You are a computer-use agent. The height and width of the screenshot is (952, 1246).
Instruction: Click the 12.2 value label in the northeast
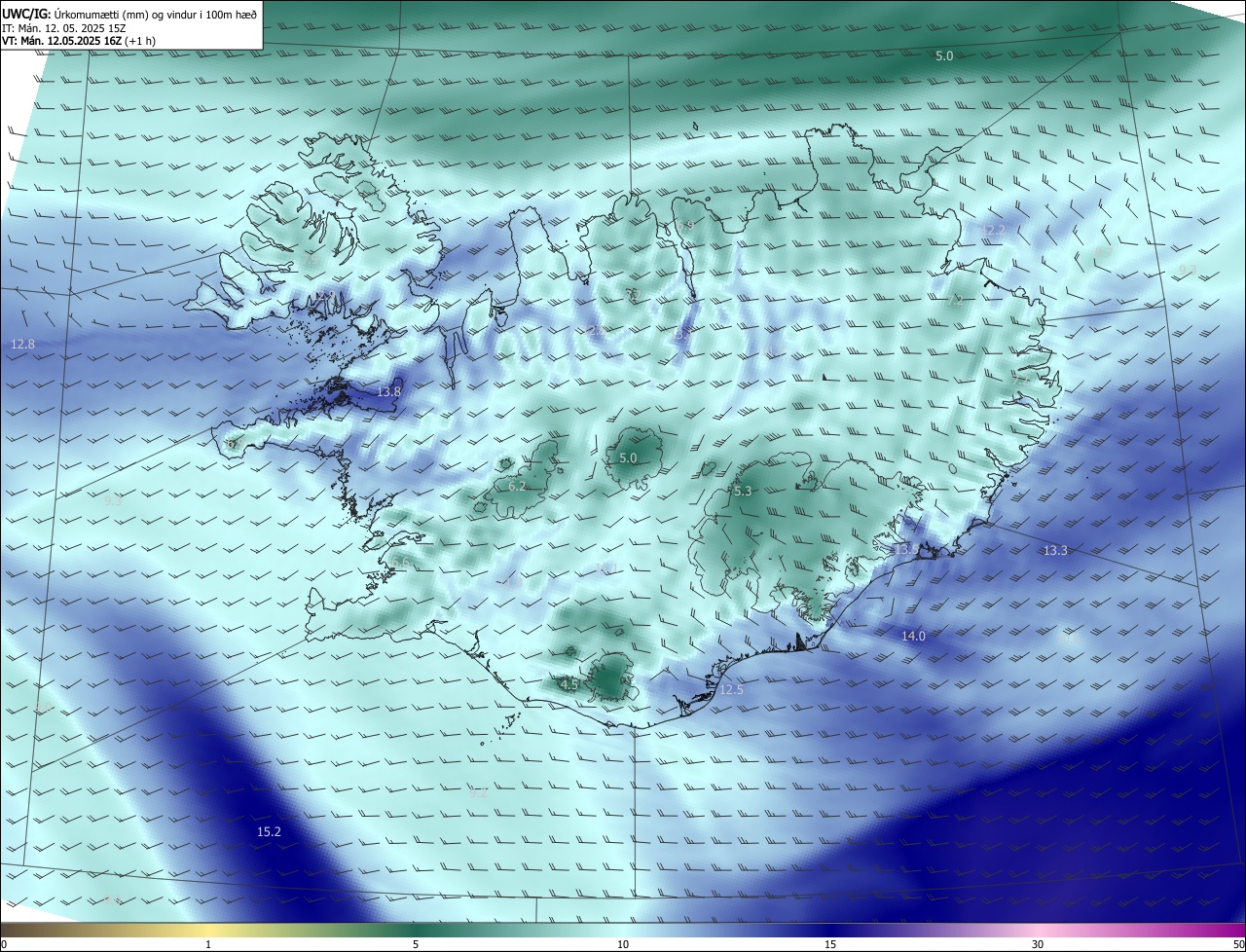coord(992,230)
